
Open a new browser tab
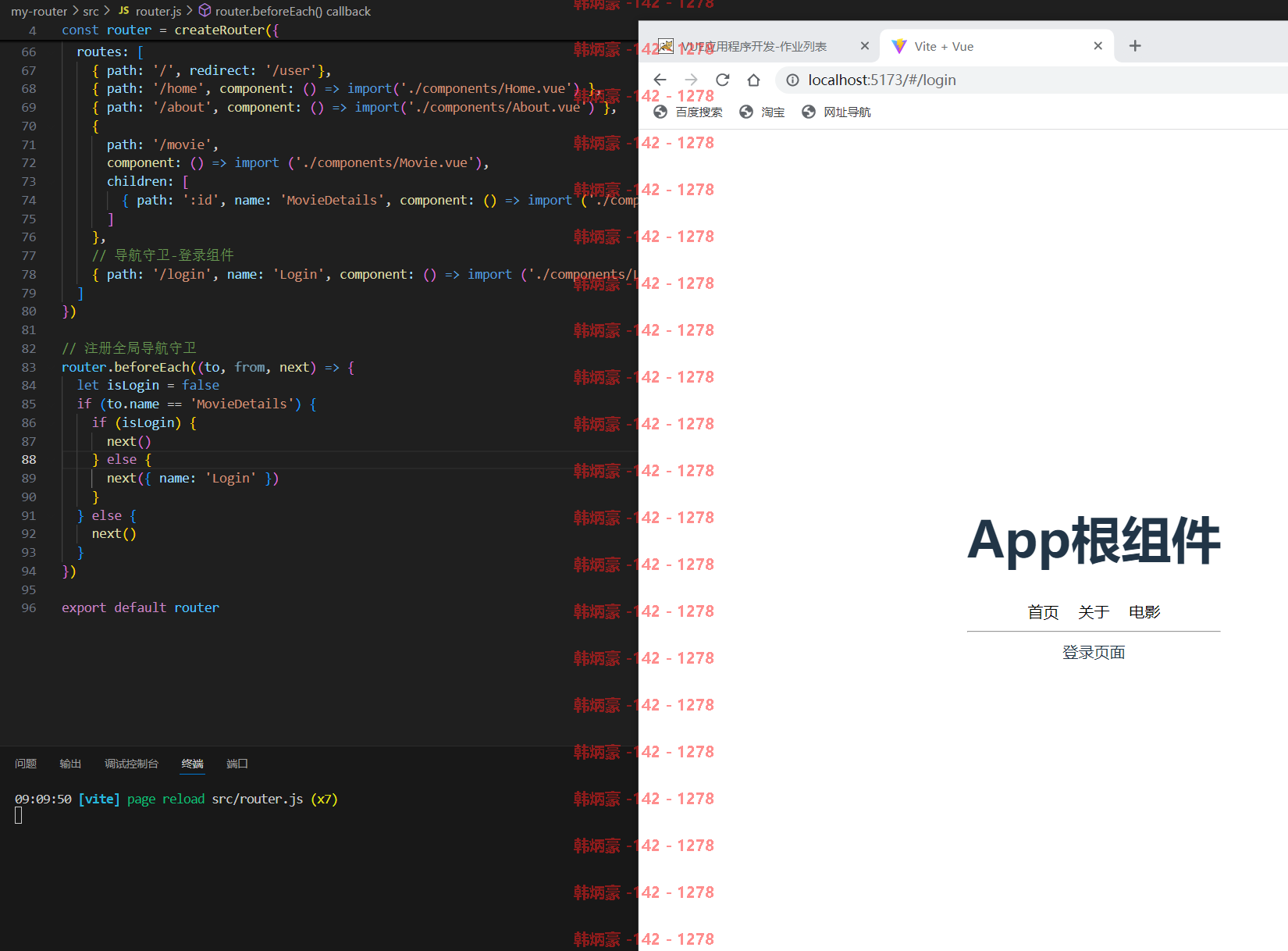point(1135,46)
